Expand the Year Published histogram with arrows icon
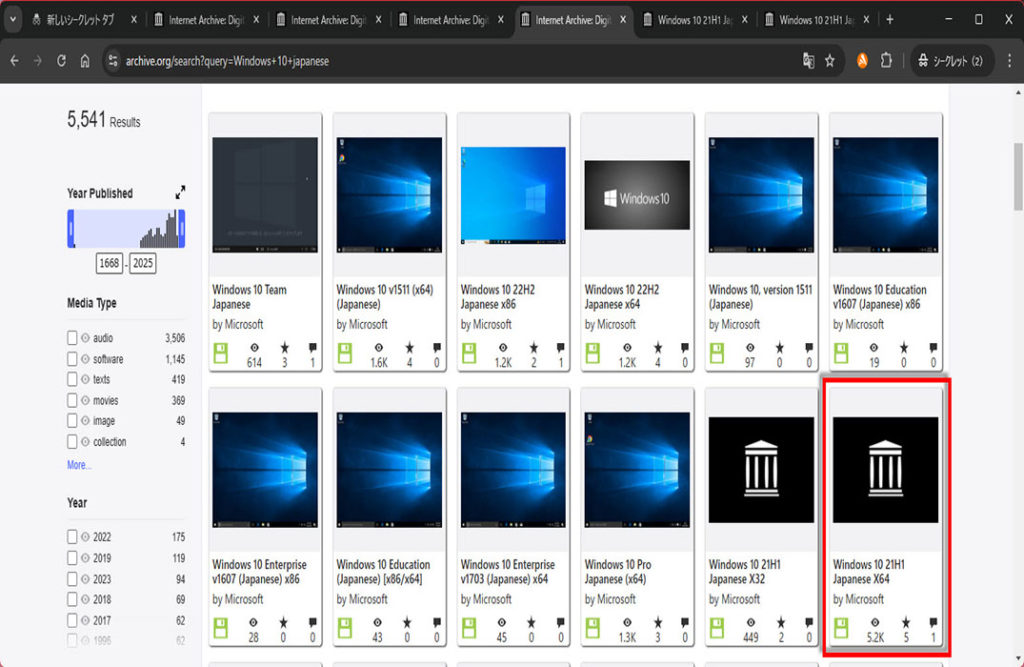 click(180, 192)
